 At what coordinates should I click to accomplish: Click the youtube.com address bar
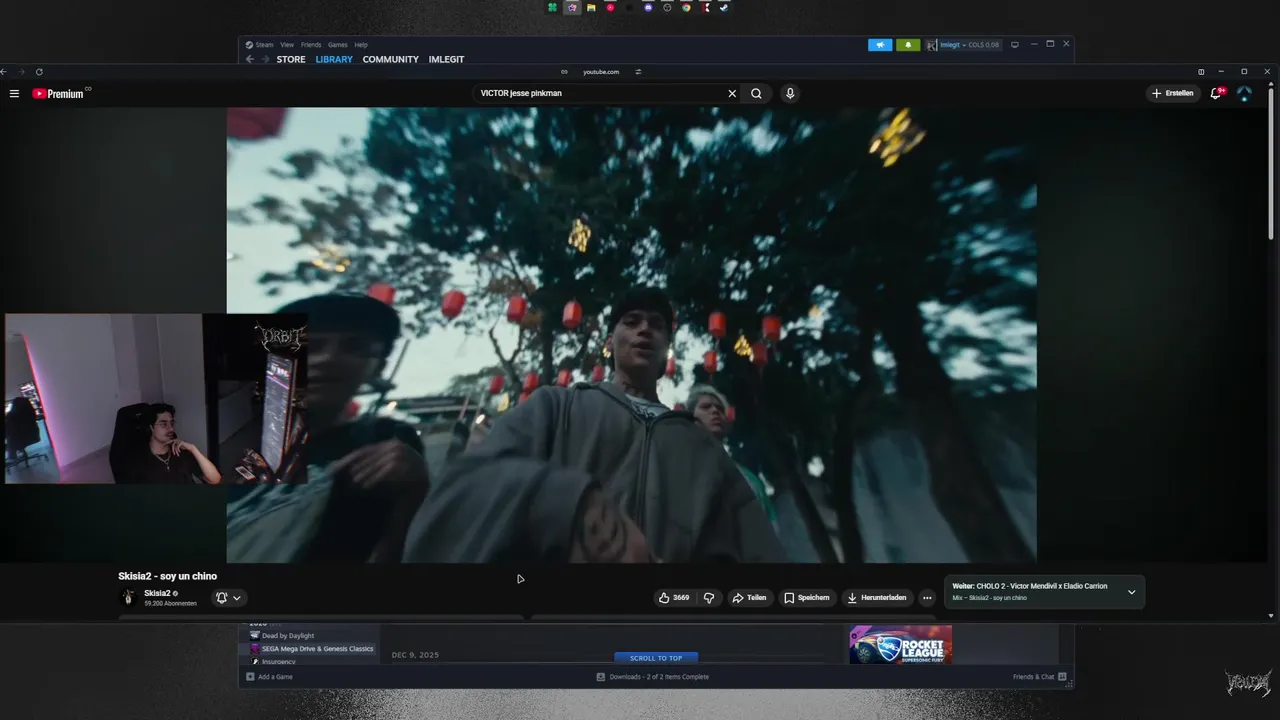pyautogui.click(x=601, y=72)
